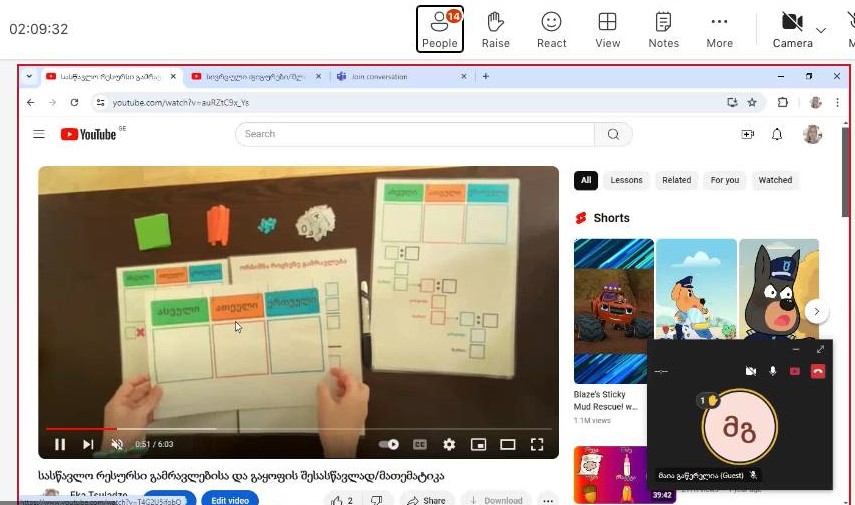Screen dimensions: 855x505
Task: Click the Edit video button
Action: coord(229,499)
